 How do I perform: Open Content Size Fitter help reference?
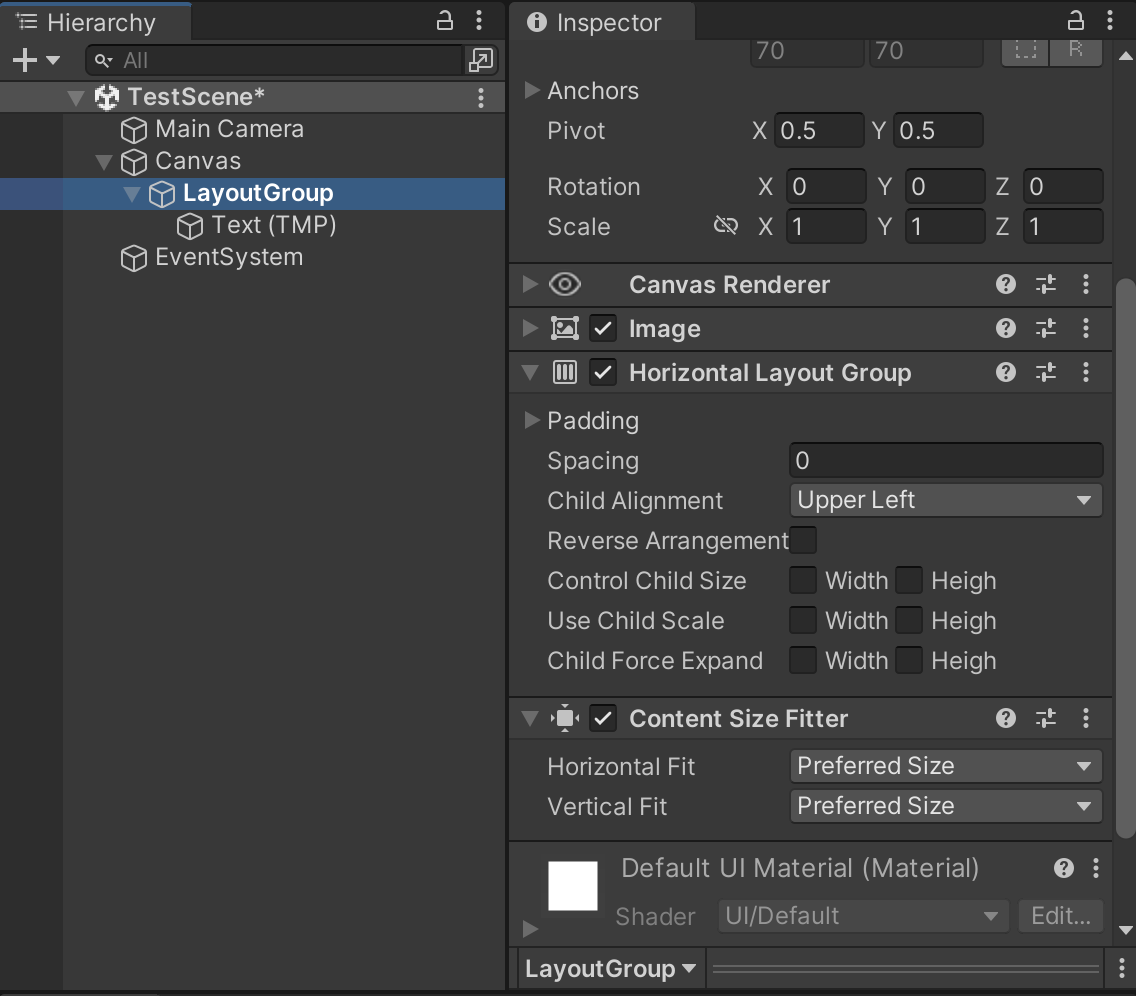pyautogui.click(x=1006, y=719)
